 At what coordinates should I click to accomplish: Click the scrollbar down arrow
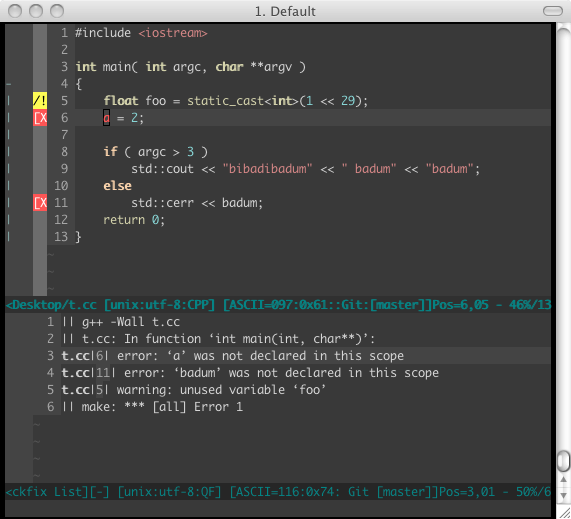[x=563, y=496]
